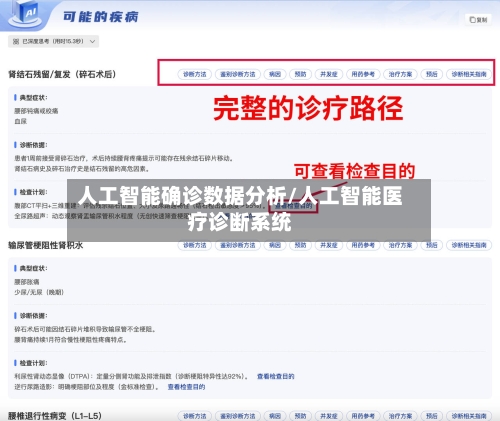Select 预防 tag for 肾结石残留/复发
Screen dimensions: 500x421
[x=300, y=74]
